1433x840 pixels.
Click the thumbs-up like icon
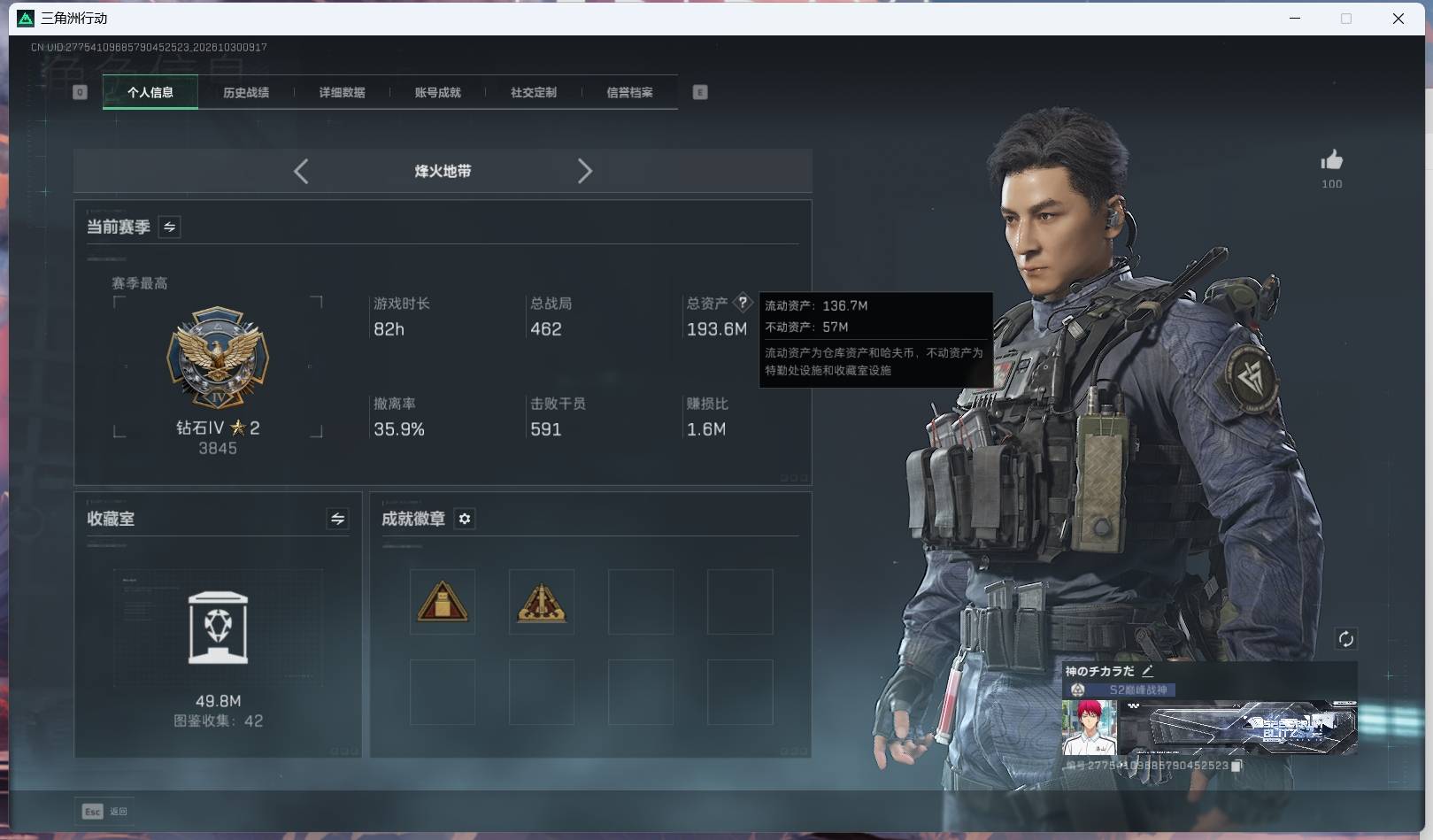pyautogui.click(x=1331, y=160)
